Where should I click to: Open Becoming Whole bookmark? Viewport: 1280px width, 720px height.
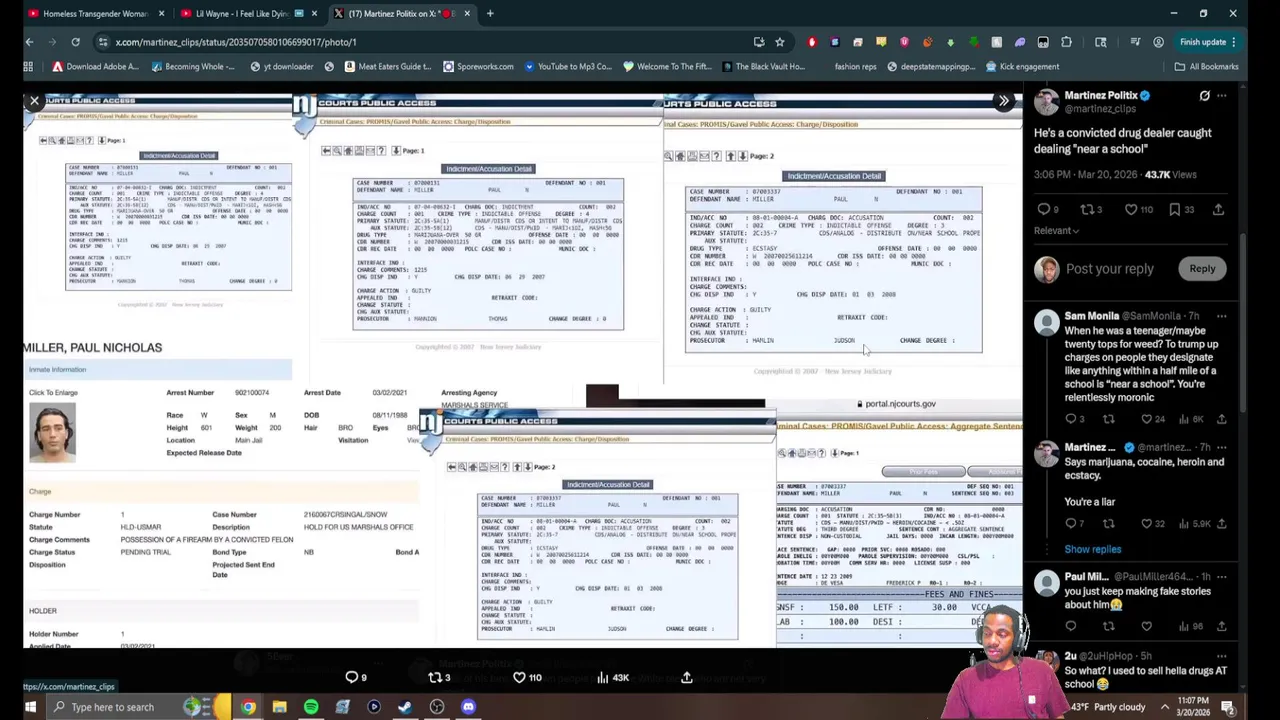192,67
